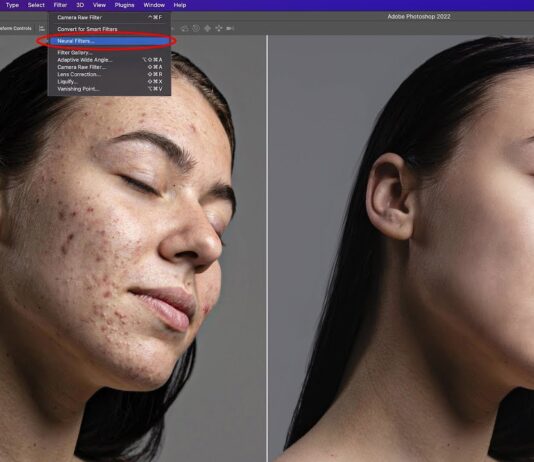This screenshot has width=534, height=462.
Task: Open Filter Gallery...
Action: pyautogui.click(x=109, y=53)
